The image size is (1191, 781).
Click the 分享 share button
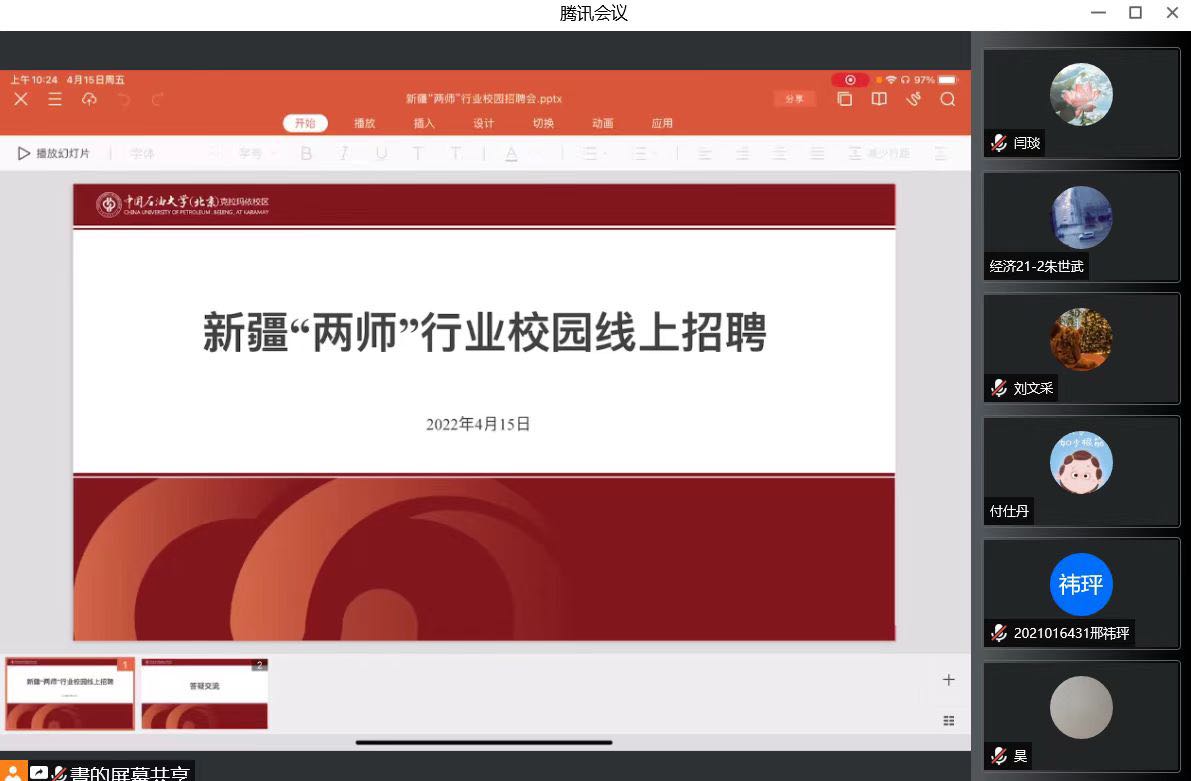coord(794,99)
